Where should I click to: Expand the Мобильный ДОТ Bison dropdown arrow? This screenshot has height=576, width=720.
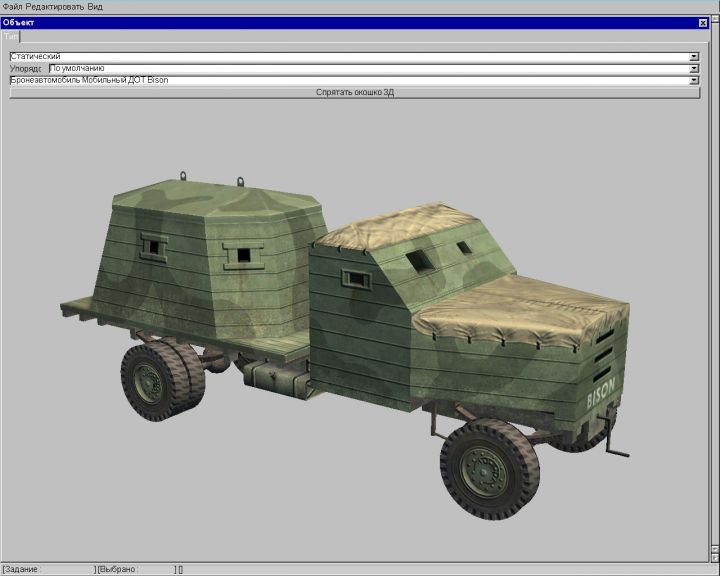point(694,80)
